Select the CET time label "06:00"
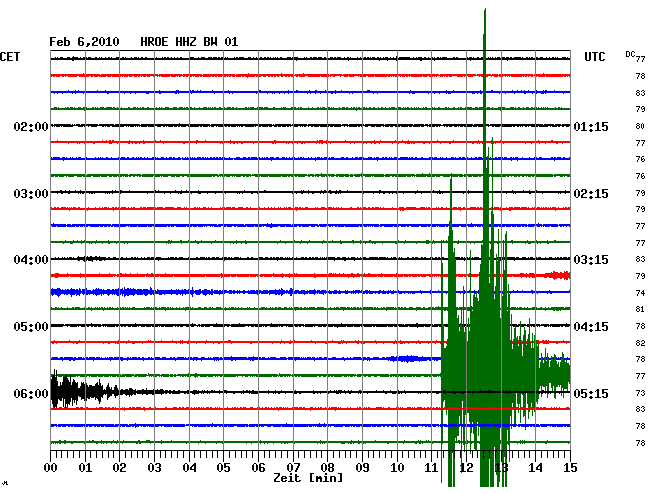Screen dimensions: 650x494 point(31,393)
